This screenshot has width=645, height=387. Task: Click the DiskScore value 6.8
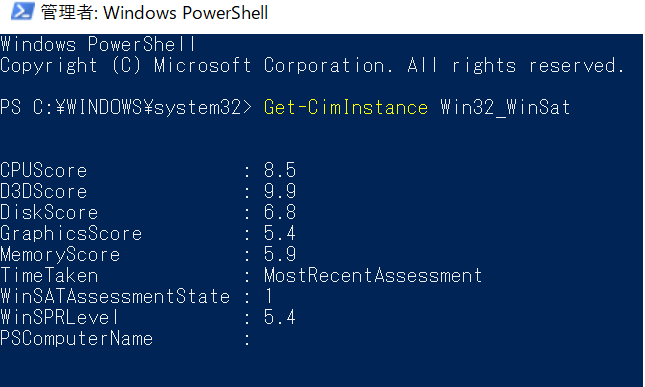coord(280,212)
